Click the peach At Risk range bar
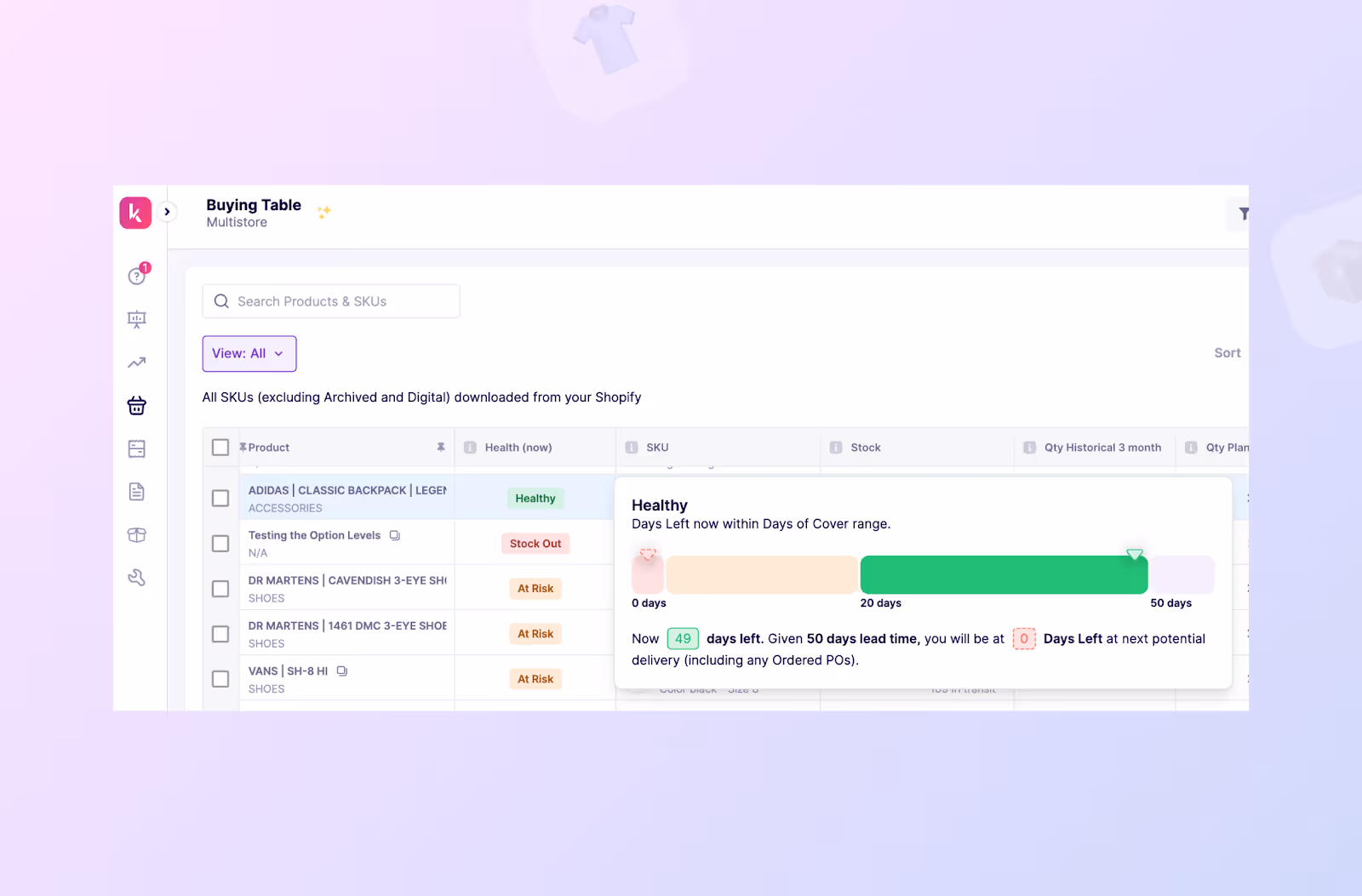 (762, 574)
